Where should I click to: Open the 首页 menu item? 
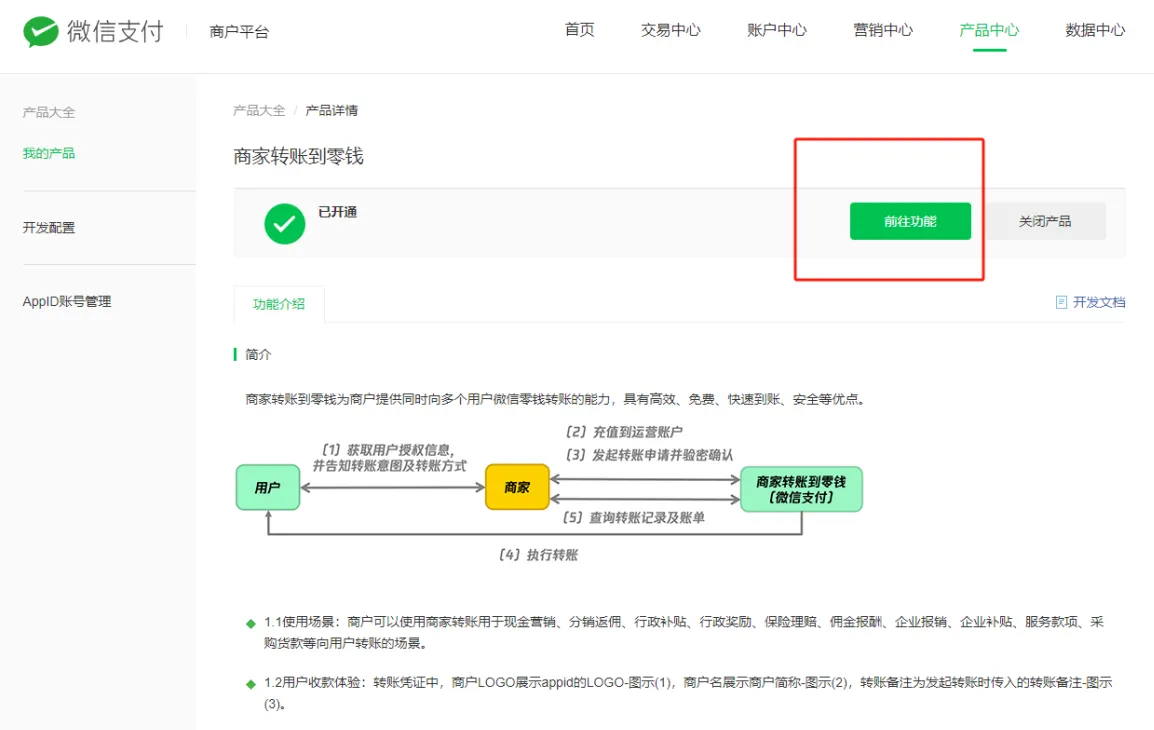coord(579,30)
